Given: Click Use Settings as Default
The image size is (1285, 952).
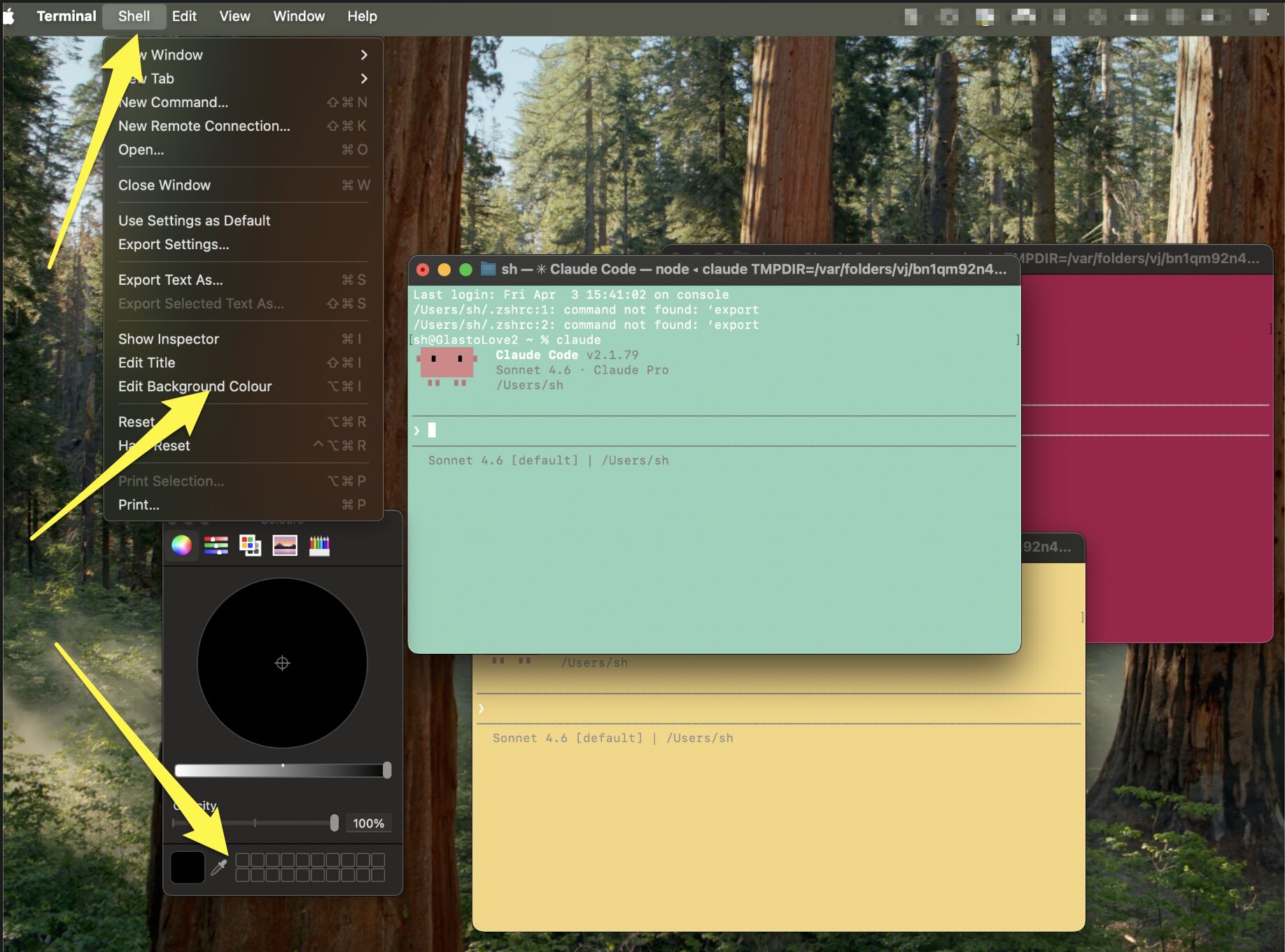Looking at the screenshot, I should tap(194, 220).
